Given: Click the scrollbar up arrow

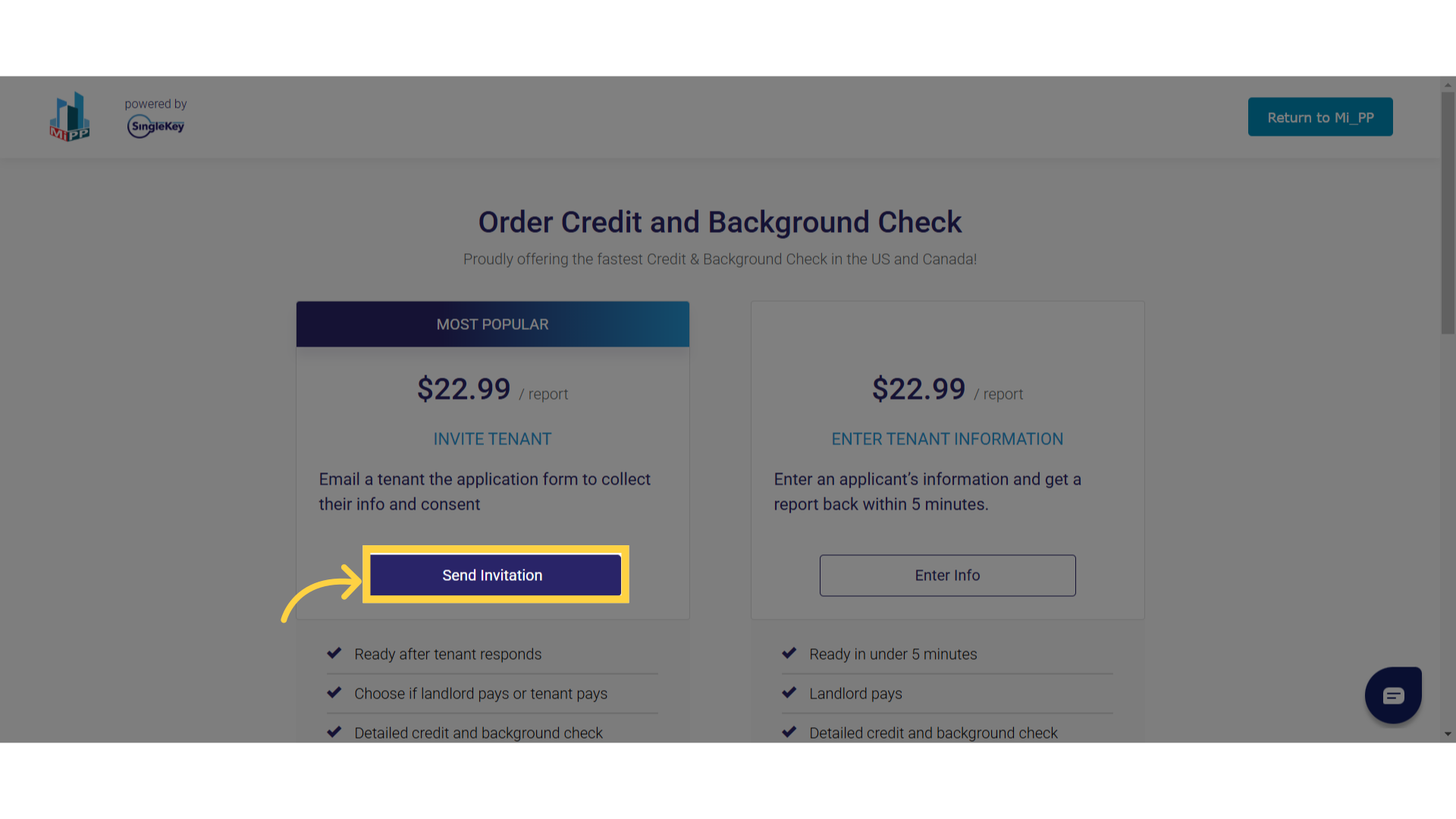Looking at the screenshot, I should pos(1448,84).
